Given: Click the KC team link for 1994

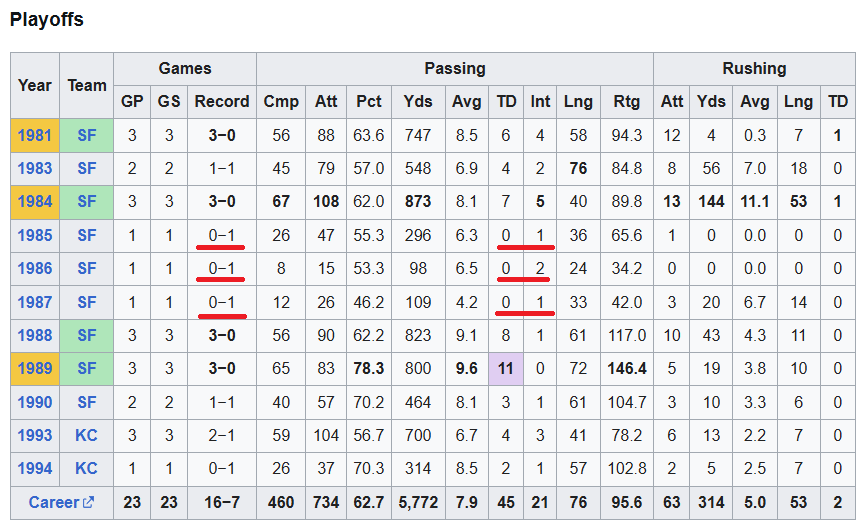Looking at the screenshot, I should (87, 468).
